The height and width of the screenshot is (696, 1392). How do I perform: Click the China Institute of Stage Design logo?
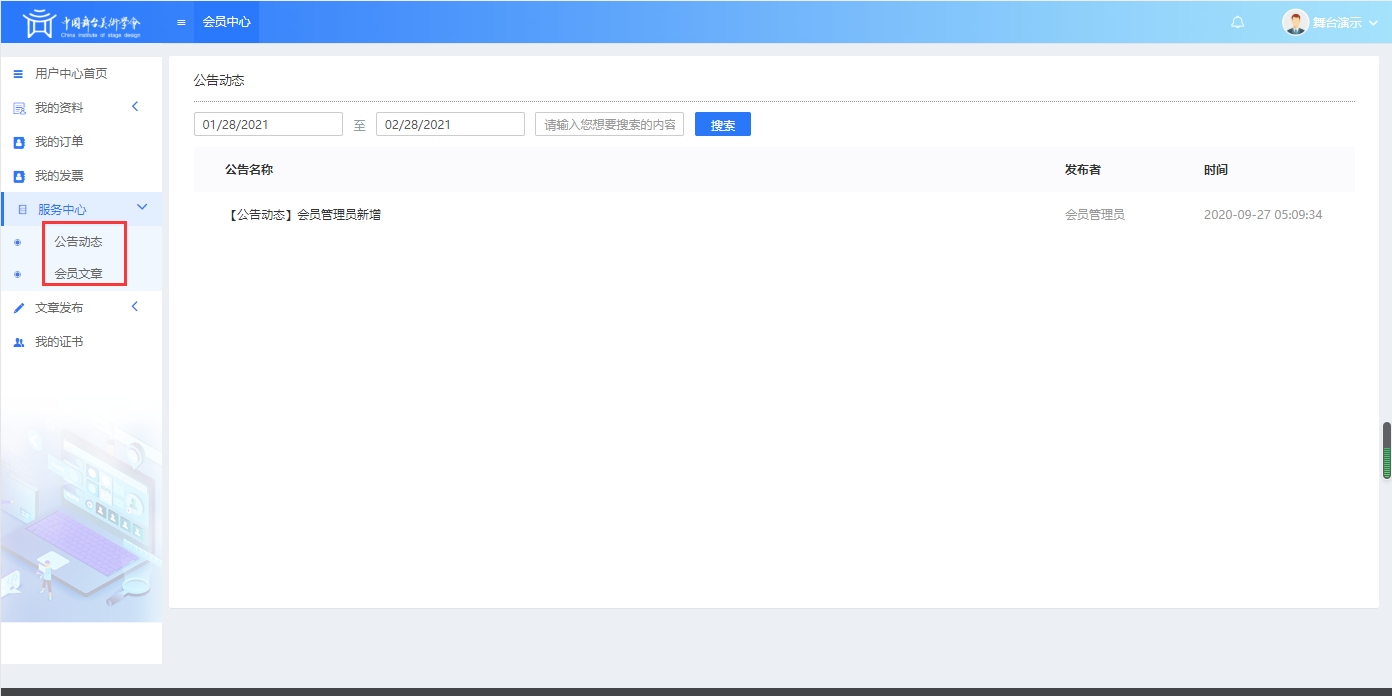point(82,22)
